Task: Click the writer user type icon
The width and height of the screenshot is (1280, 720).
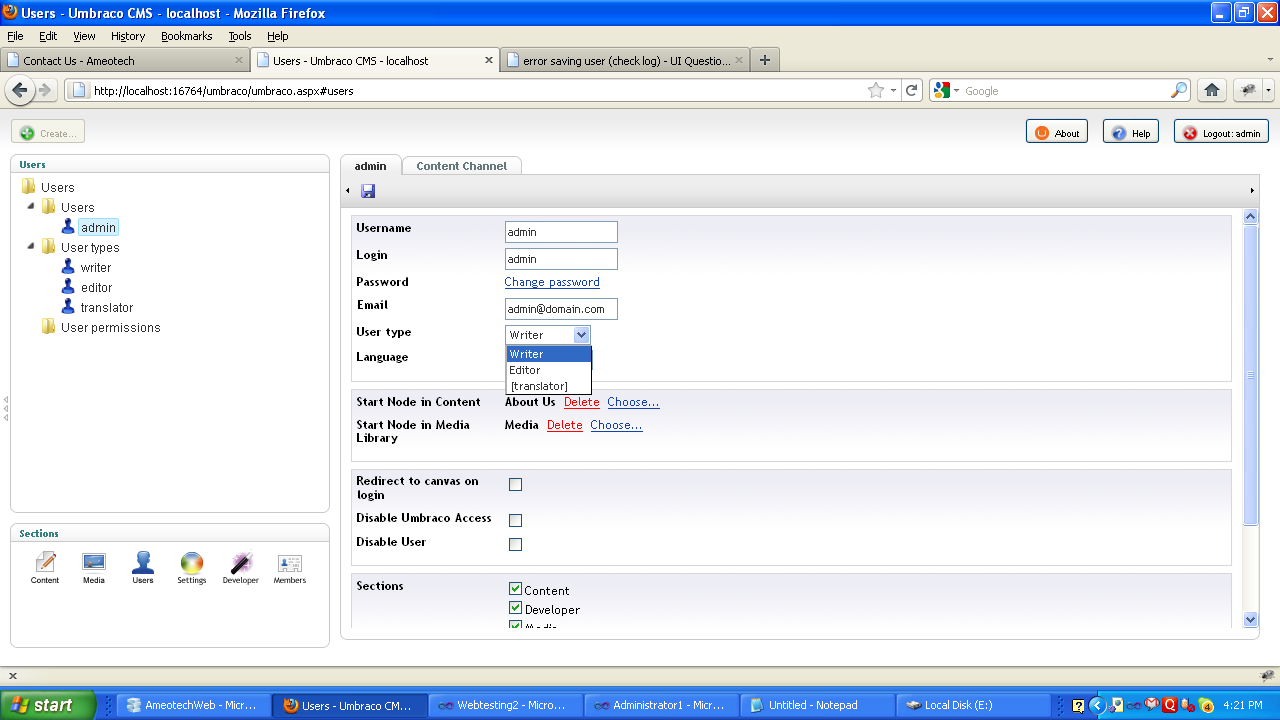Action: tap(68, 267)
